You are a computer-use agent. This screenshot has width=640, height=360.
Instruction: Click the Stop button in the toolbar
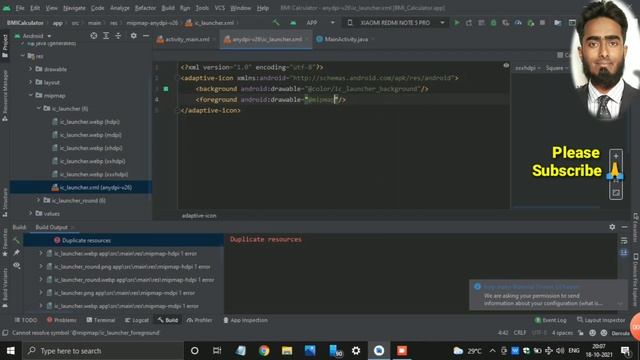[542, 23]
